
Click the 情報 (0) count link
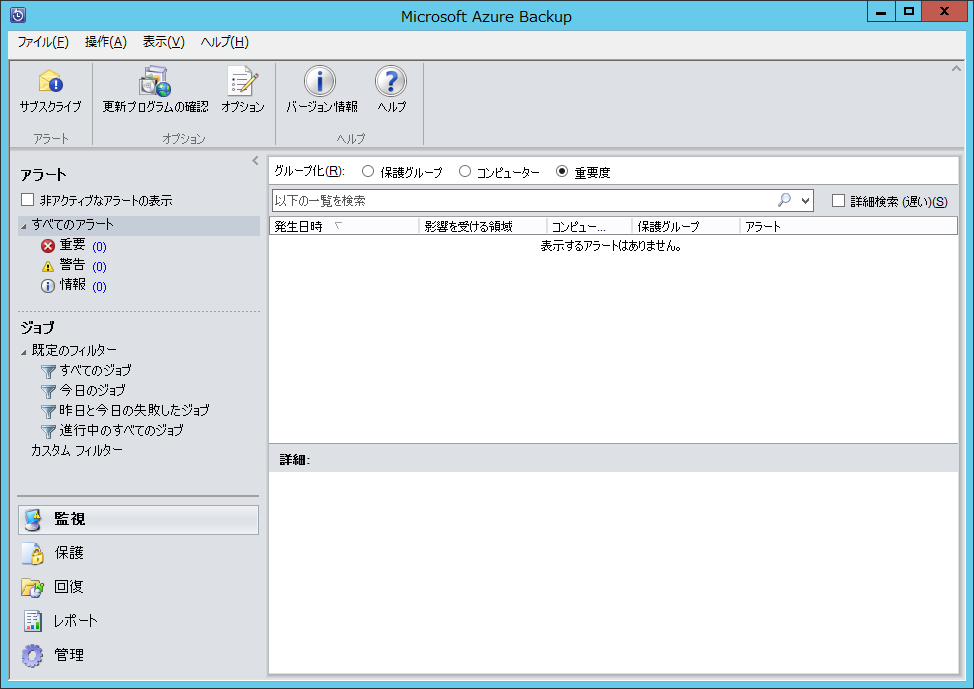click(x=99, y=286)
